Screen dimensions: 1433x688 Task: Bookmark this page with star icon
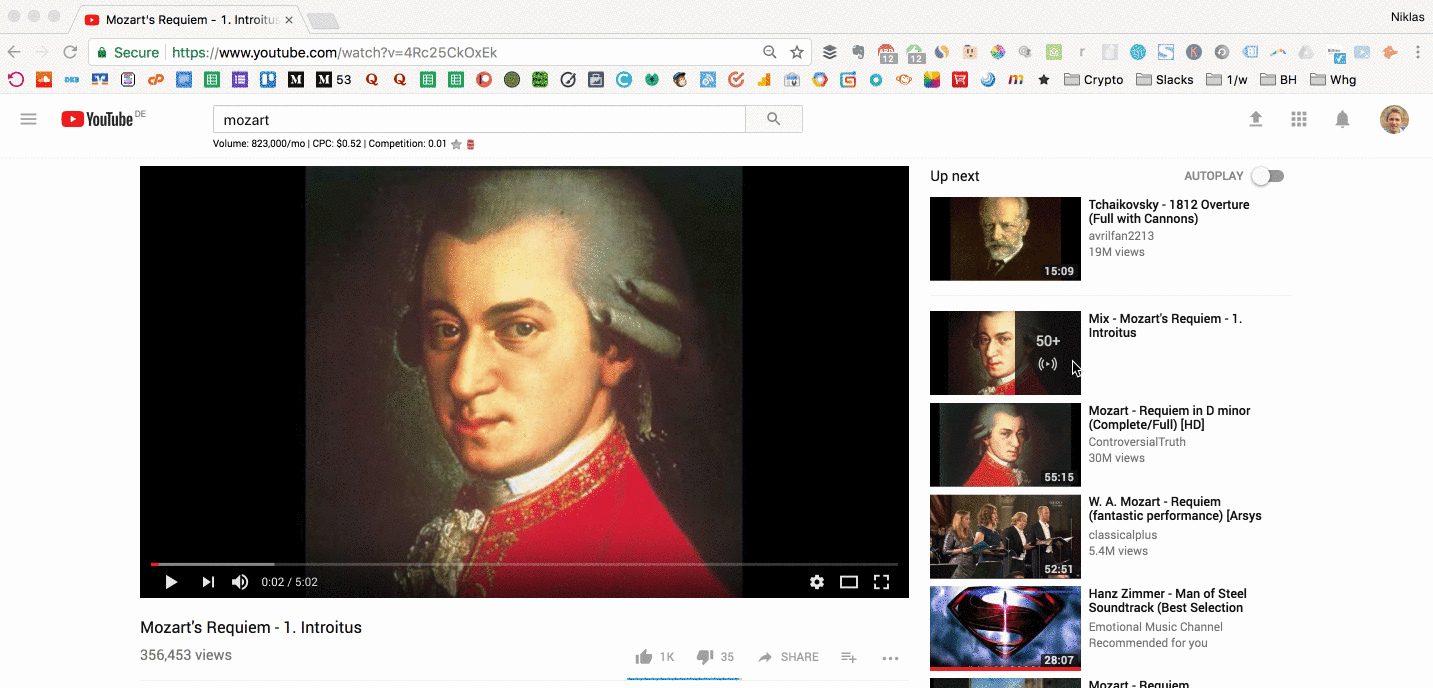tap(797, 52)
